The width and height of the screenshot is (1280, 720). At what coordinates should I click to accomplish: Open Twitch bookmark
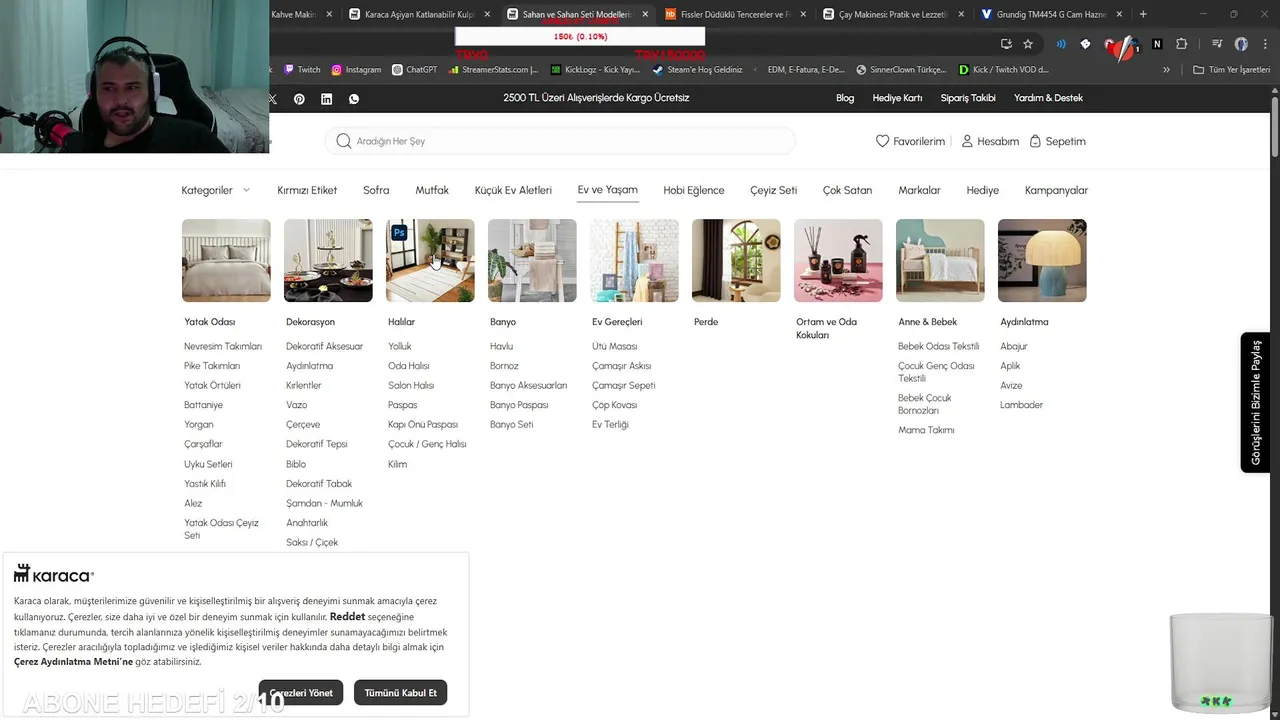click(x=302, y=70)
